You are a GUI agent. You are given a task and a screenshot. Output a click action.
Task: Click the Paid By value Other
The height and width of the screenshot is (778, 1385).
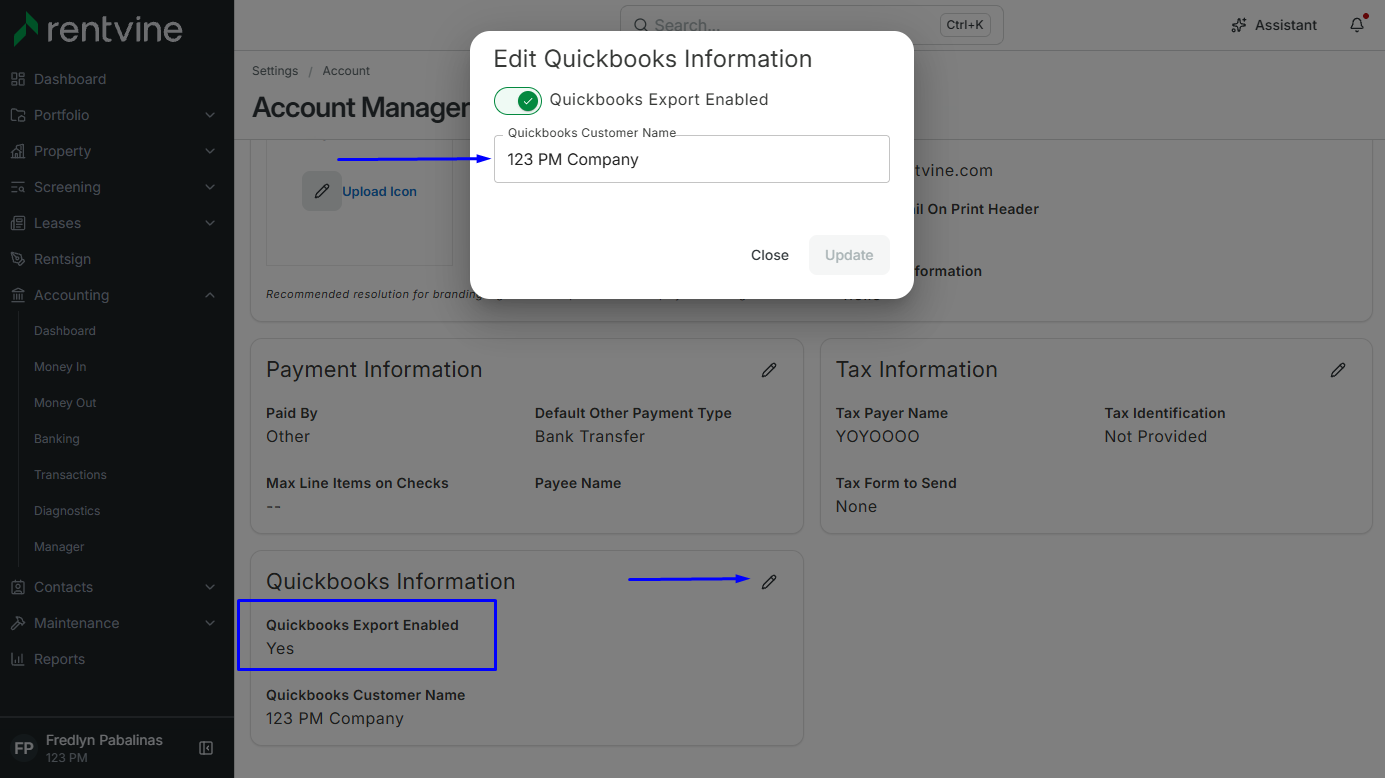(x=288, y=437)
